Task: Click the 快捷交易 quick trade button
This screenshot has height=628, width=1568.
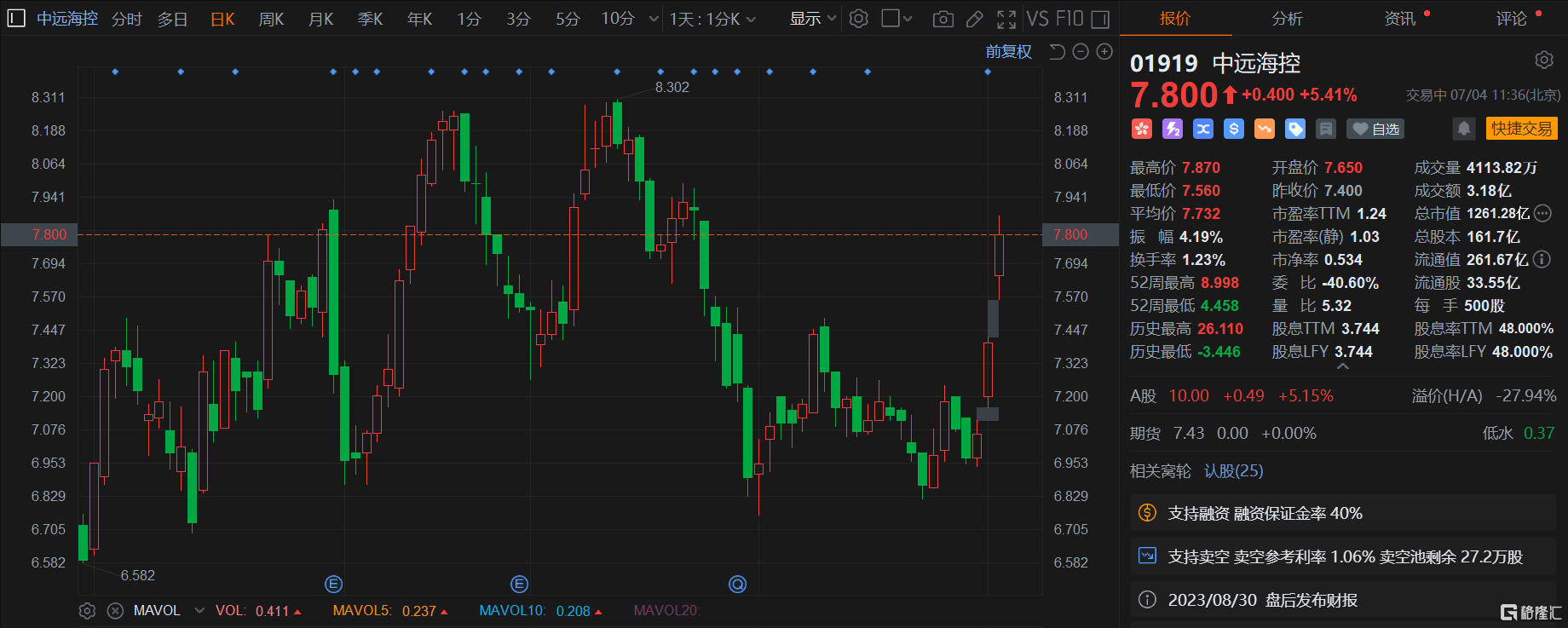Action: click(x=1522, y=129)
